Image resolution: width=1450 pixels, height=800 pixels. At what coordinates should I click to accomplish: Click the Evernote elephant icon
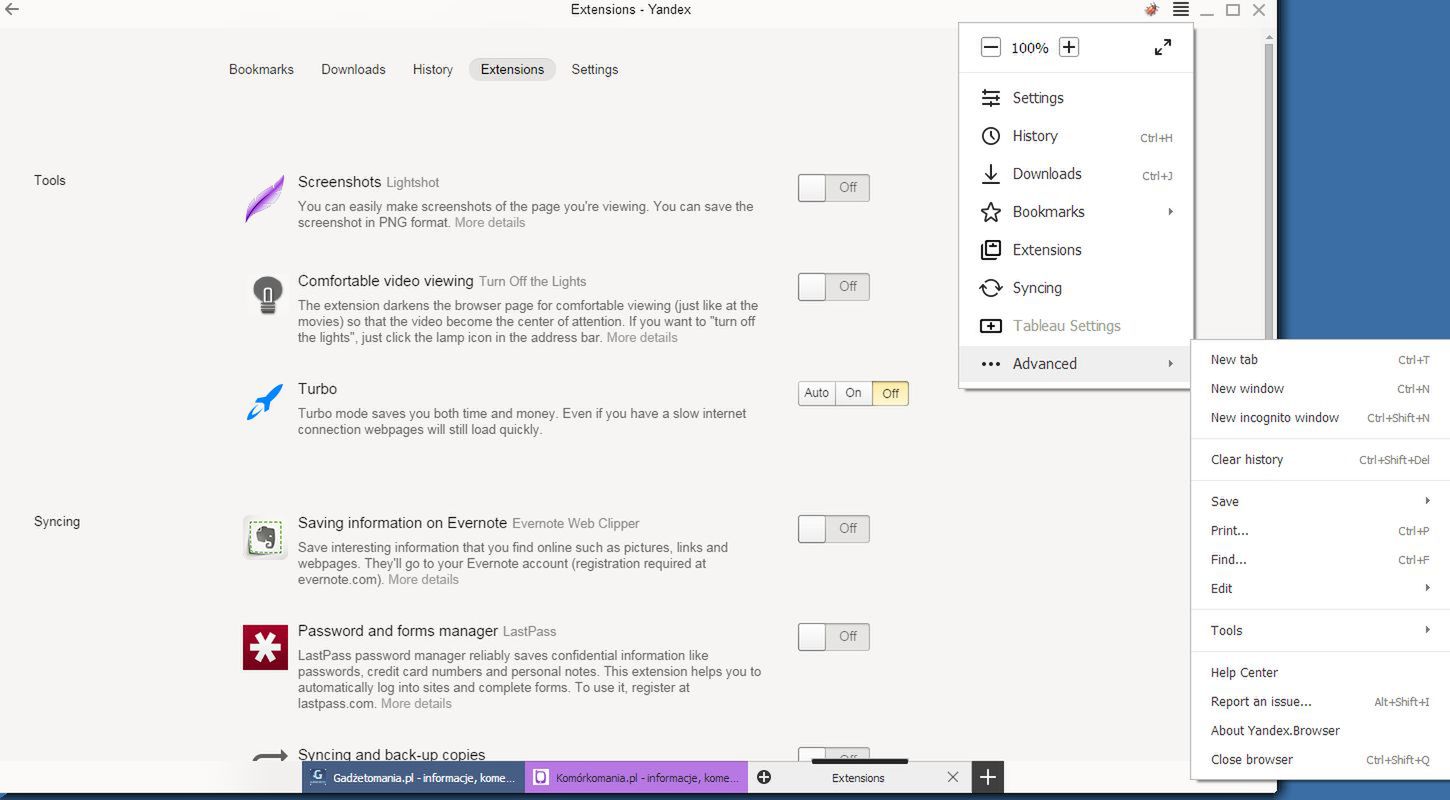coord(265,538)
